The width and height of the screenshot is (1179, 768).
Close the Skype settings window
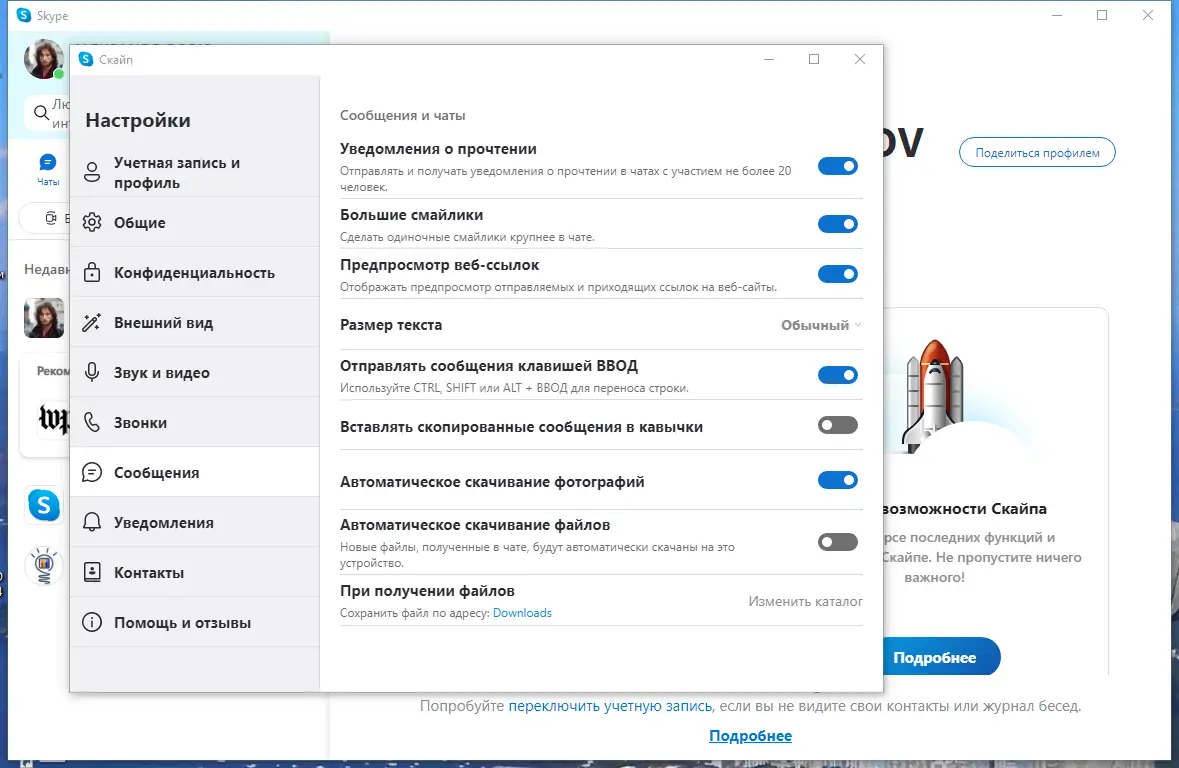860,59
